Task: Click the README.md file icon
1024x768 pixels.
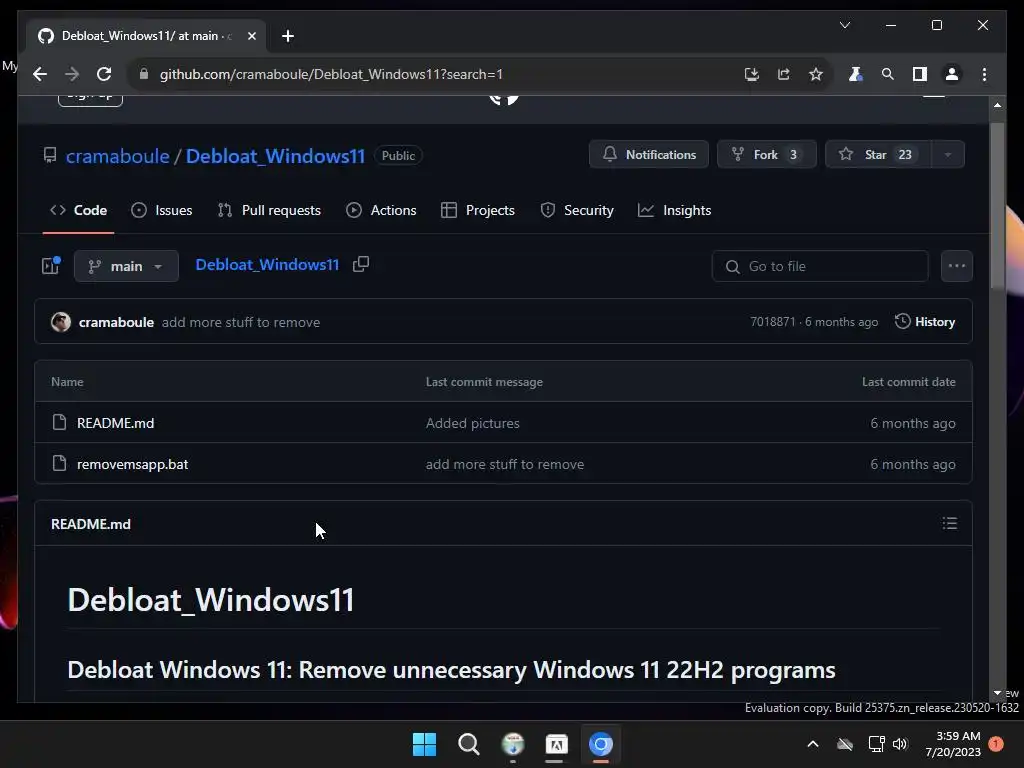Action: tap(59, 423)
